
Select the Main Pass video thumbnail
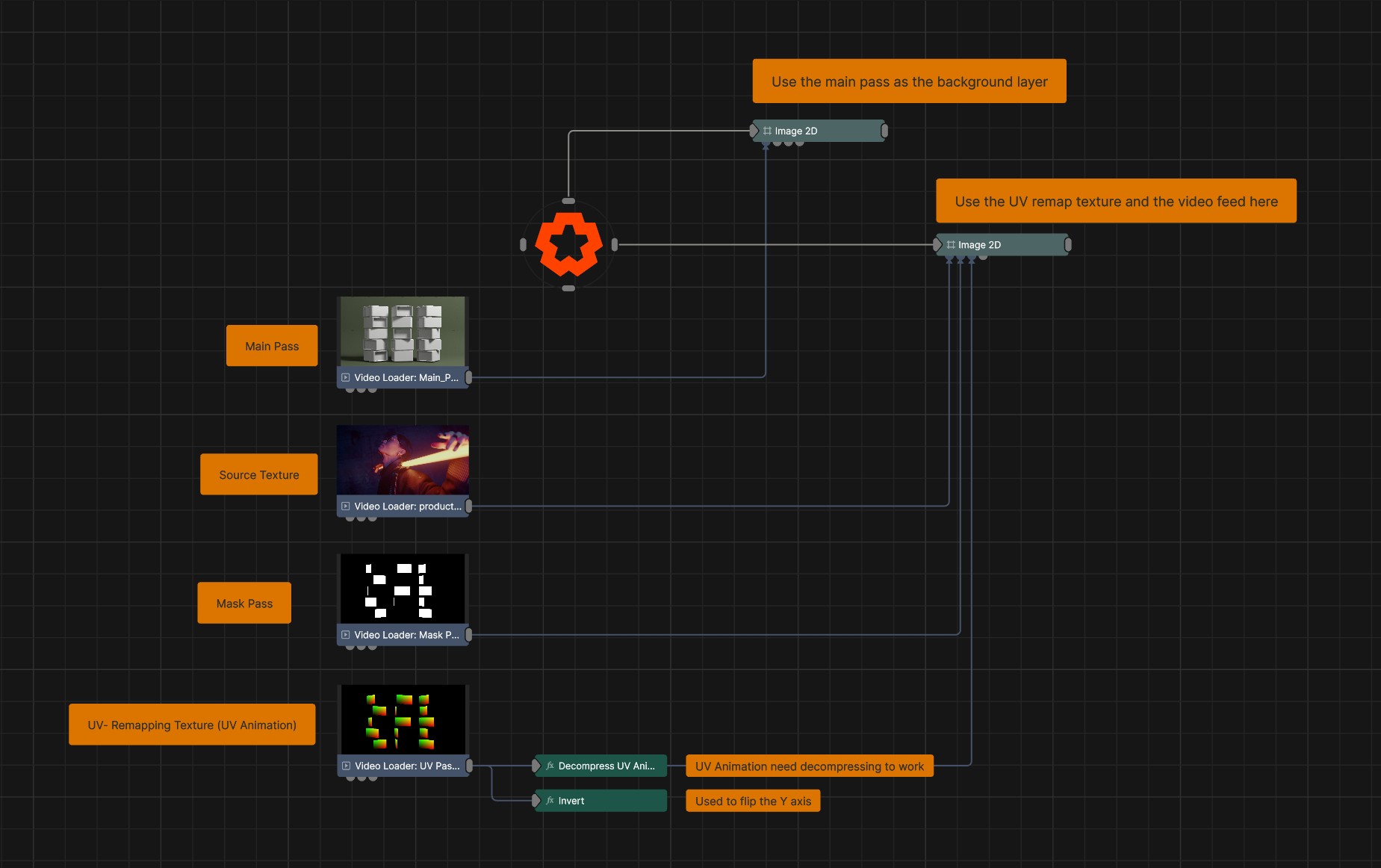pos(403,331)
